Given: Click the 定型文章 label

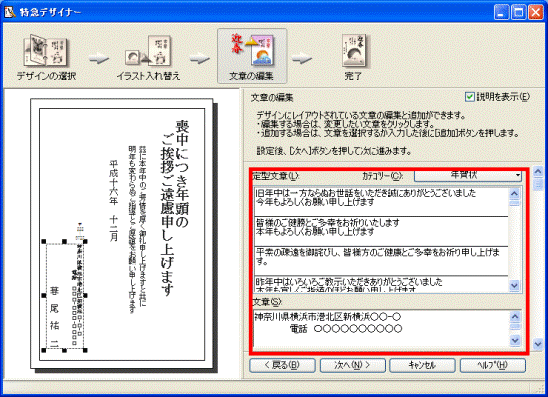Looking at the screenshot, I should click(275, 176).
